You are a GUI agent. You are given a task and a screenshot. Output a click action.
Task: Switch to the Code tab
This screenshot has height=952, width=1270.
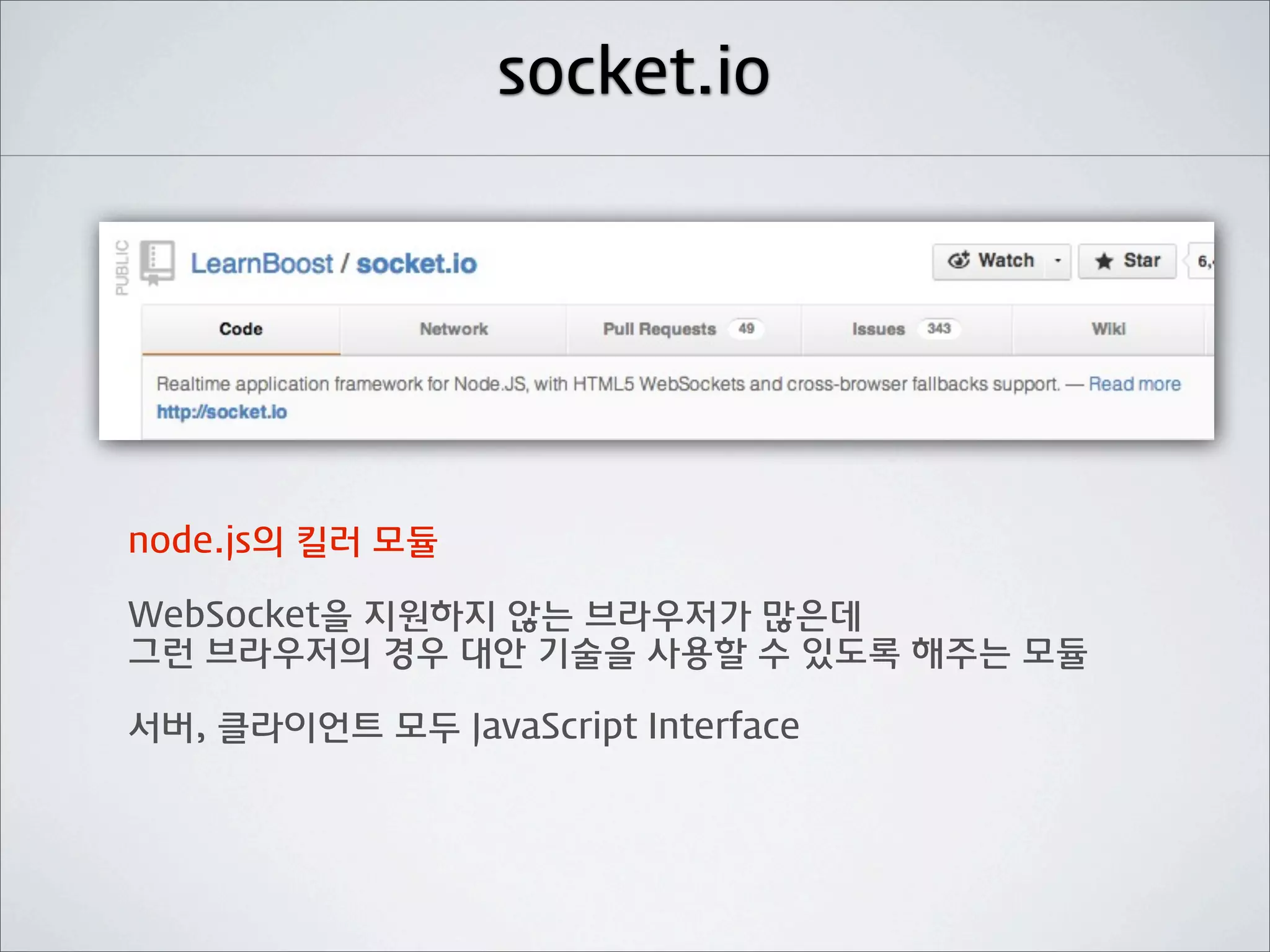pyautogui.click(x=241, y=329)
